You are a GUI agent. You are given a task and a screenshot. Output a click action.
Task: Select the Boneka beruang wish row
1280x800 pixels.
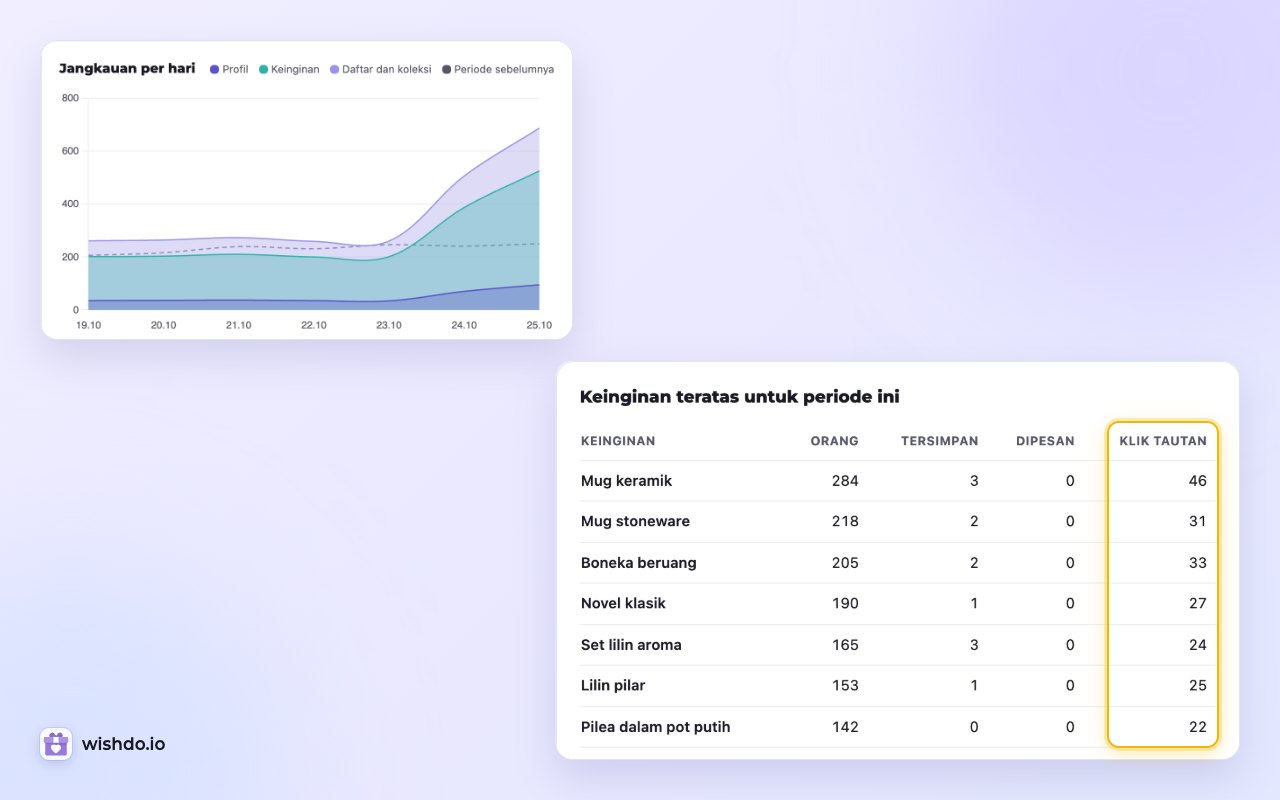coord(898,563)
